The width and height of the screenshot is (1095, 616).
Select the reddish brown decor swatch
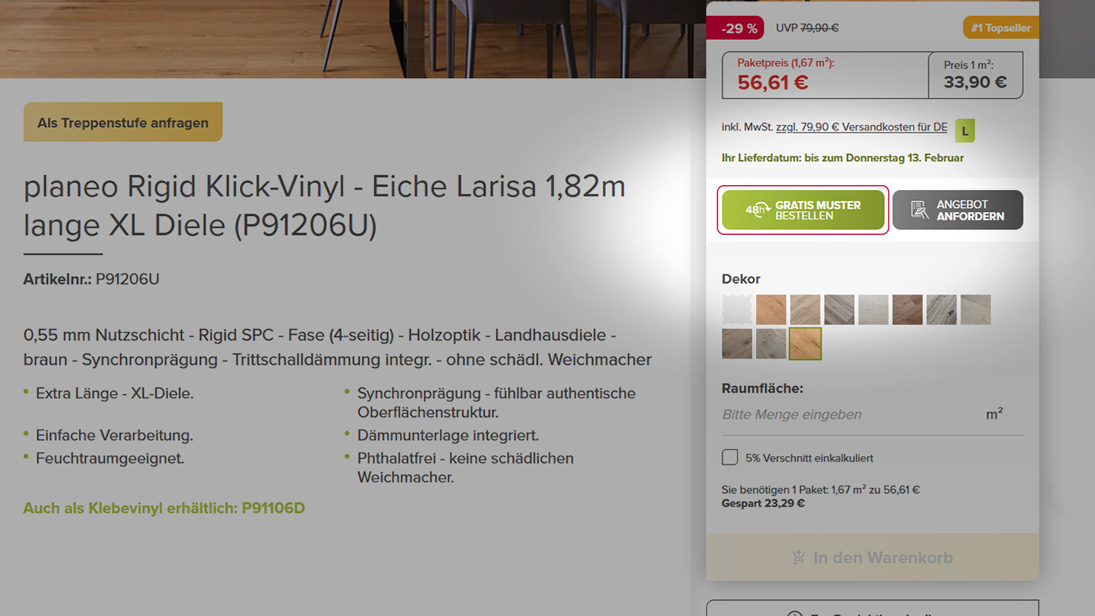point(907,309)
